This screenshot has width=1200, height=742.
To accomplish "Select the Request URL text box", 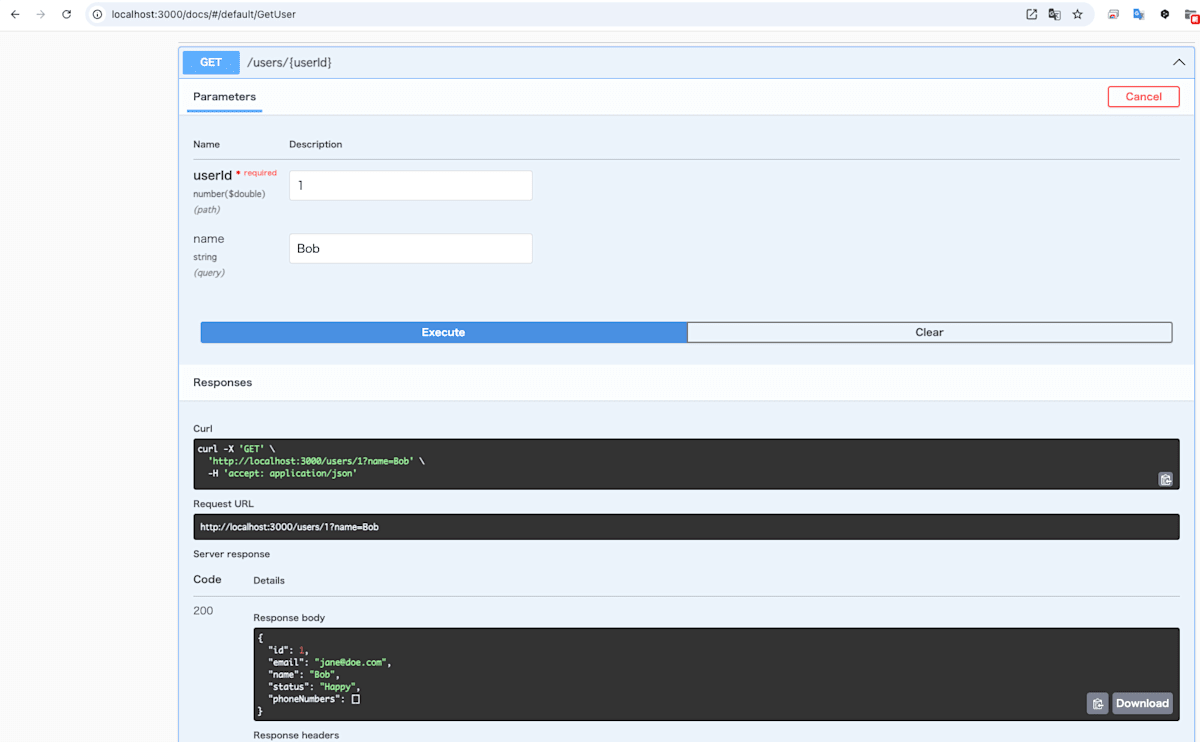I will pyautogui.click(x=686, y=527).
